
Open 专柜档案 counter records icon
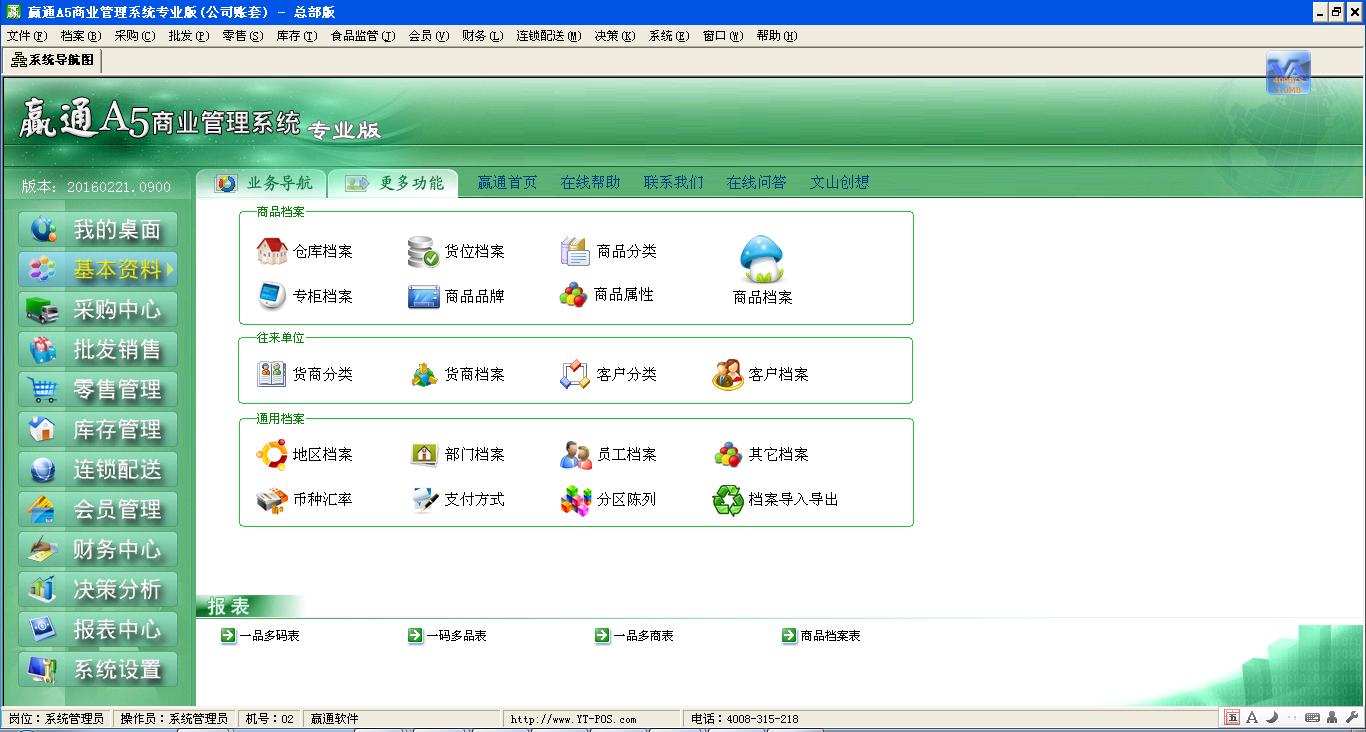(x=273, y=296)
